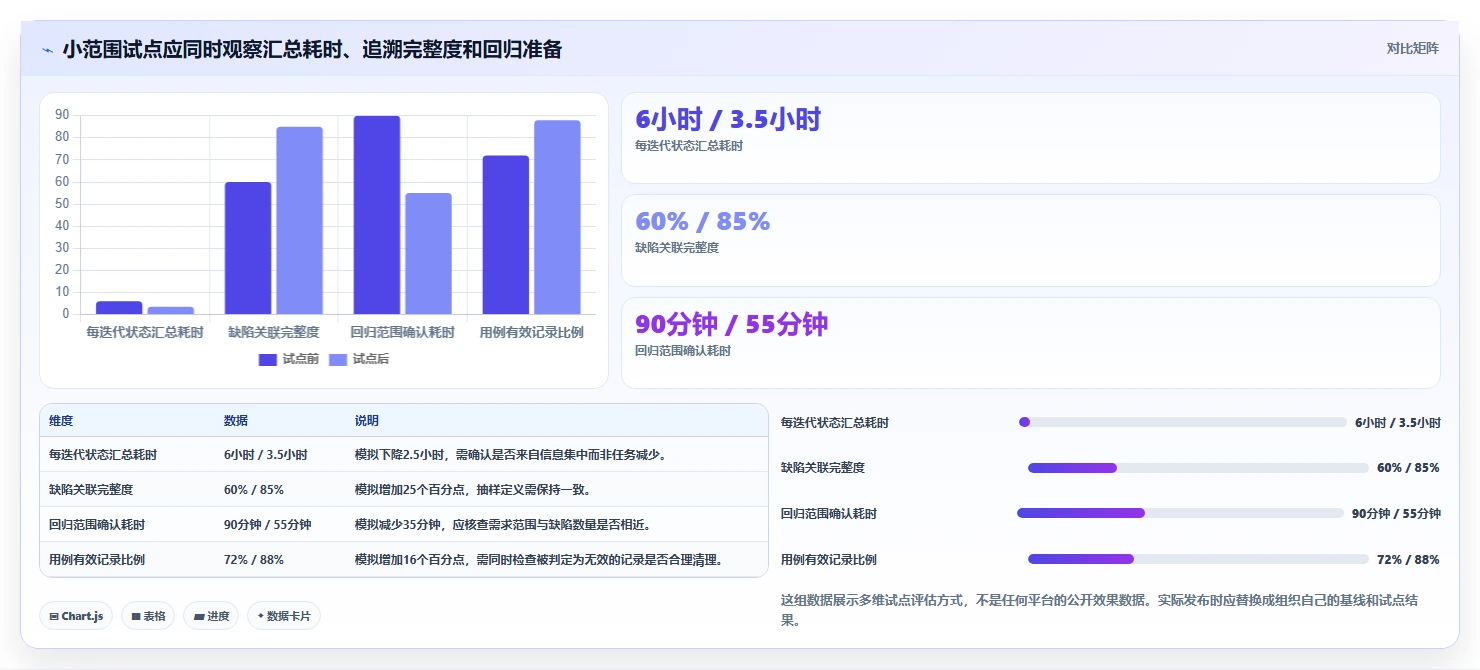Click the 缺陷关联完整度 progress bar

pos(1198,468)
